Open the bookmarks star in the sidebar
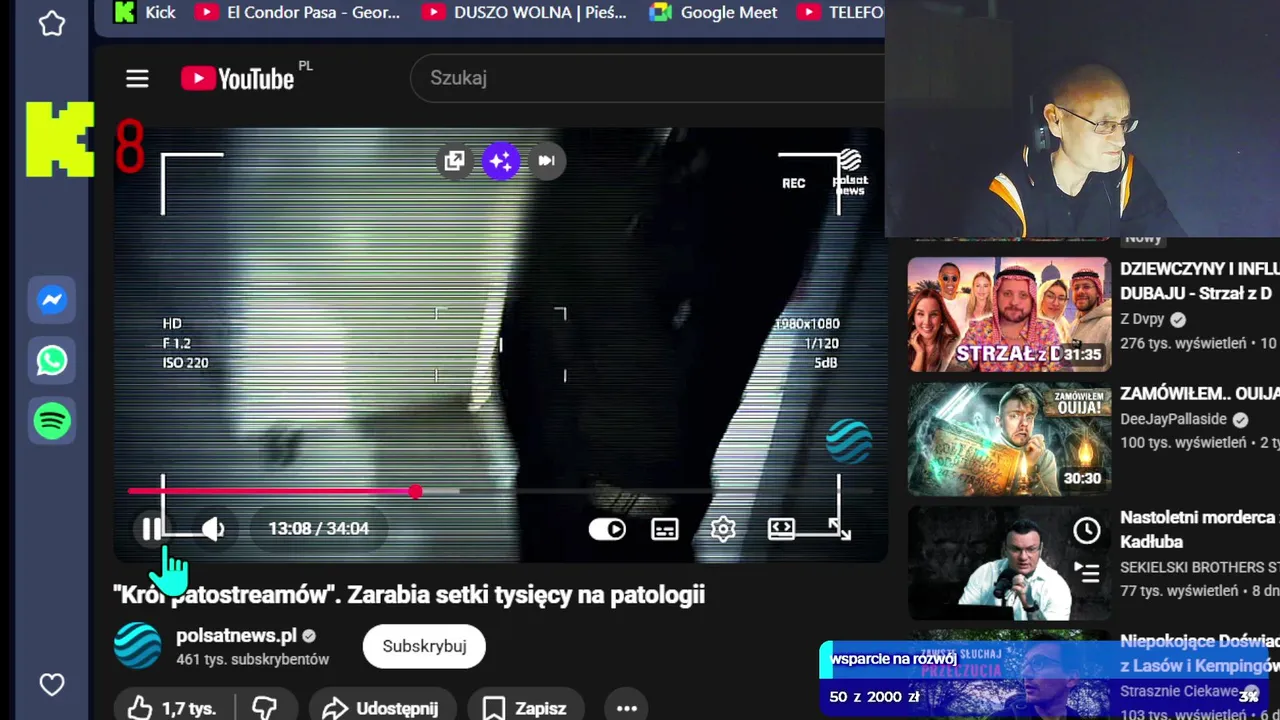1280x720 pixels. point(52,23)
